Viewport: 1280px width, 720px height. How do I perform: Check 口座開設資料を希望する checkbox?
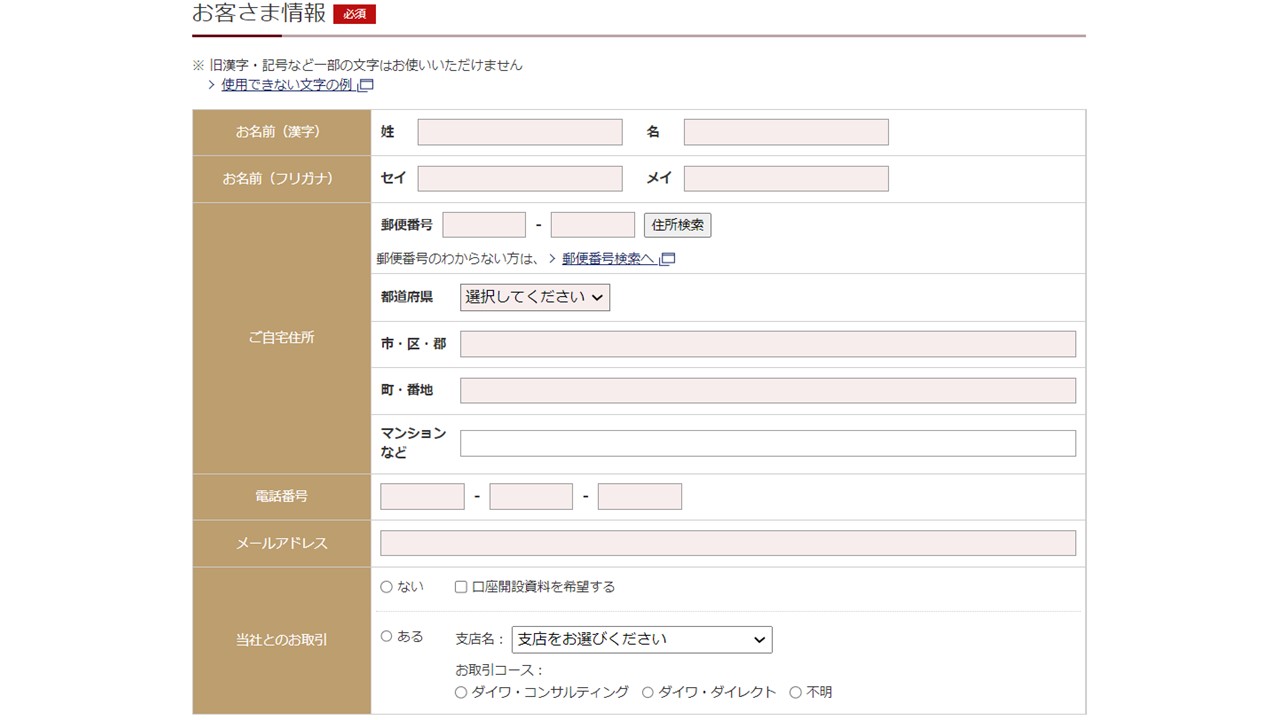coord(461,587)
